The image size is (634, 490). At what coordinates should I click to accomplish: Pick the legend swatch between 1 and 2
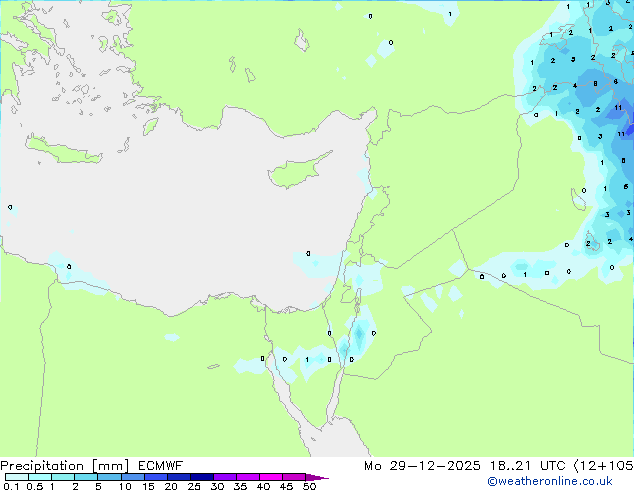[63, 477]
